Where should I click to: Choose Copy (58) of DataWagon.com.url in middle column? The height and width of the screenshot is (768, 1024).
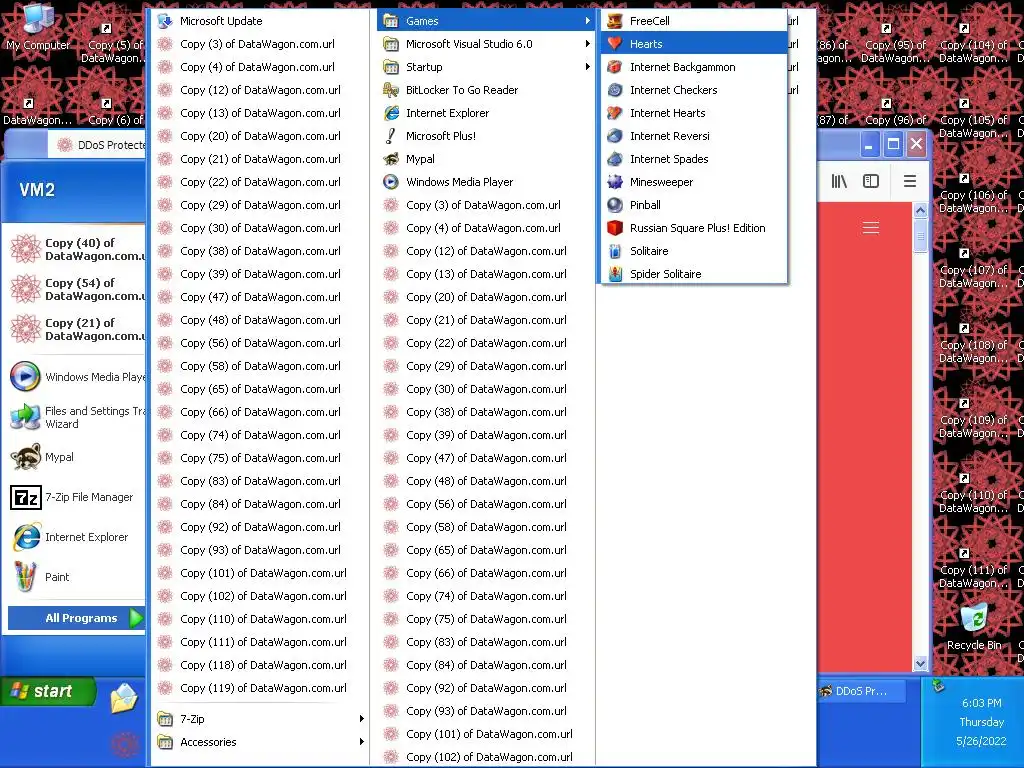click(x=486, y=527)
